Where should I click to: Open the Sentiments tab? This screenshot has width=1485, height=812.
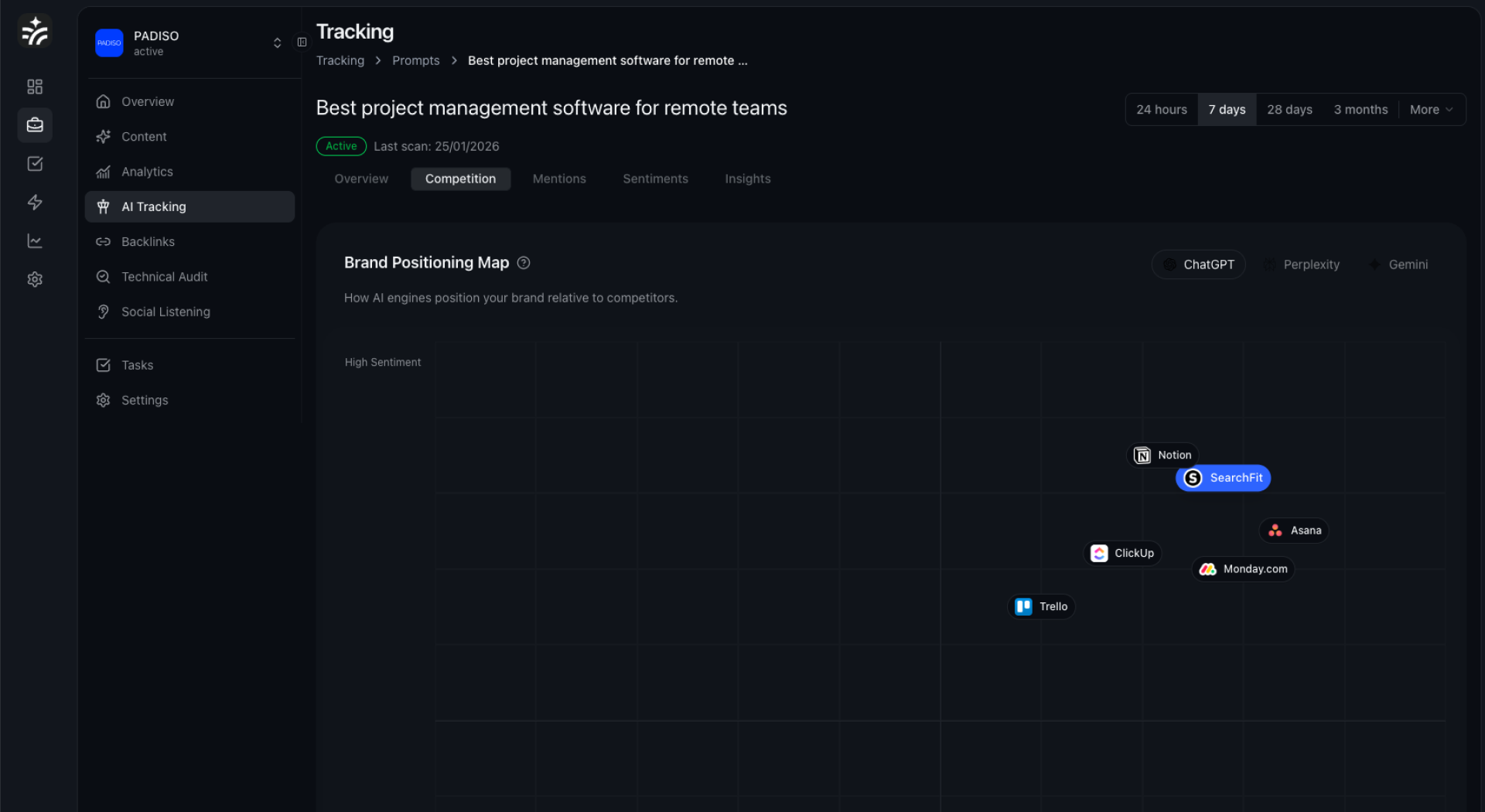pyautogui.click(x=654, y=179)
